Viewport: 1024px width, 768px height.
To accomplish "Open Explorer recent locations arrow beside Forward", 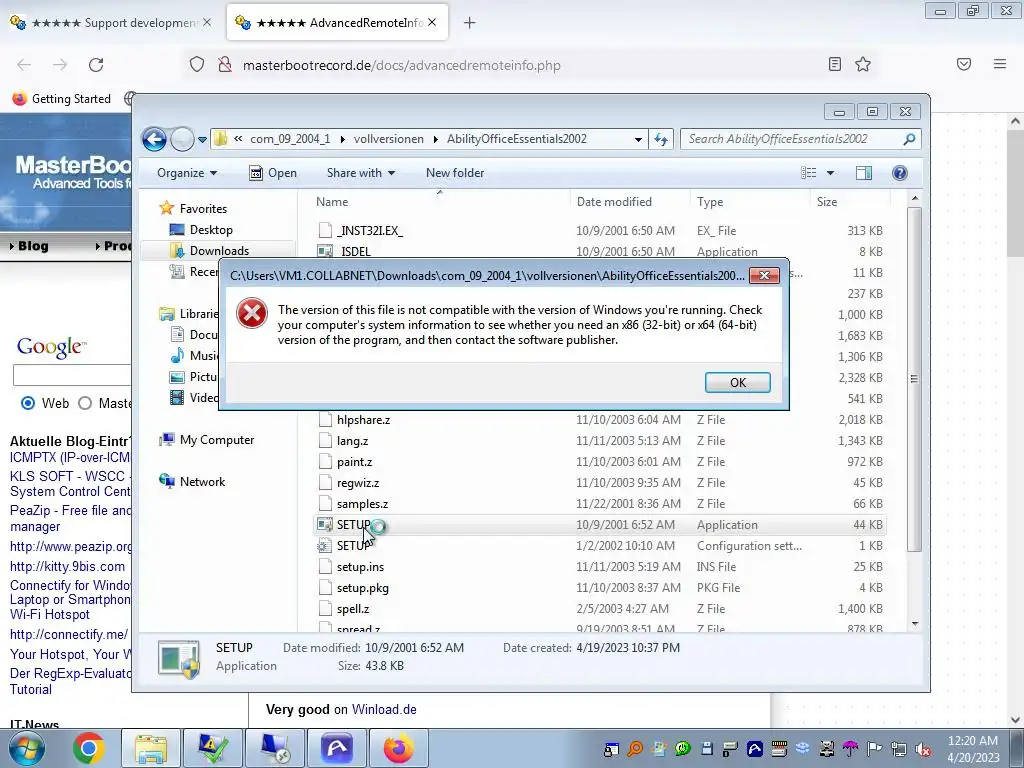I will coord(202,139).
